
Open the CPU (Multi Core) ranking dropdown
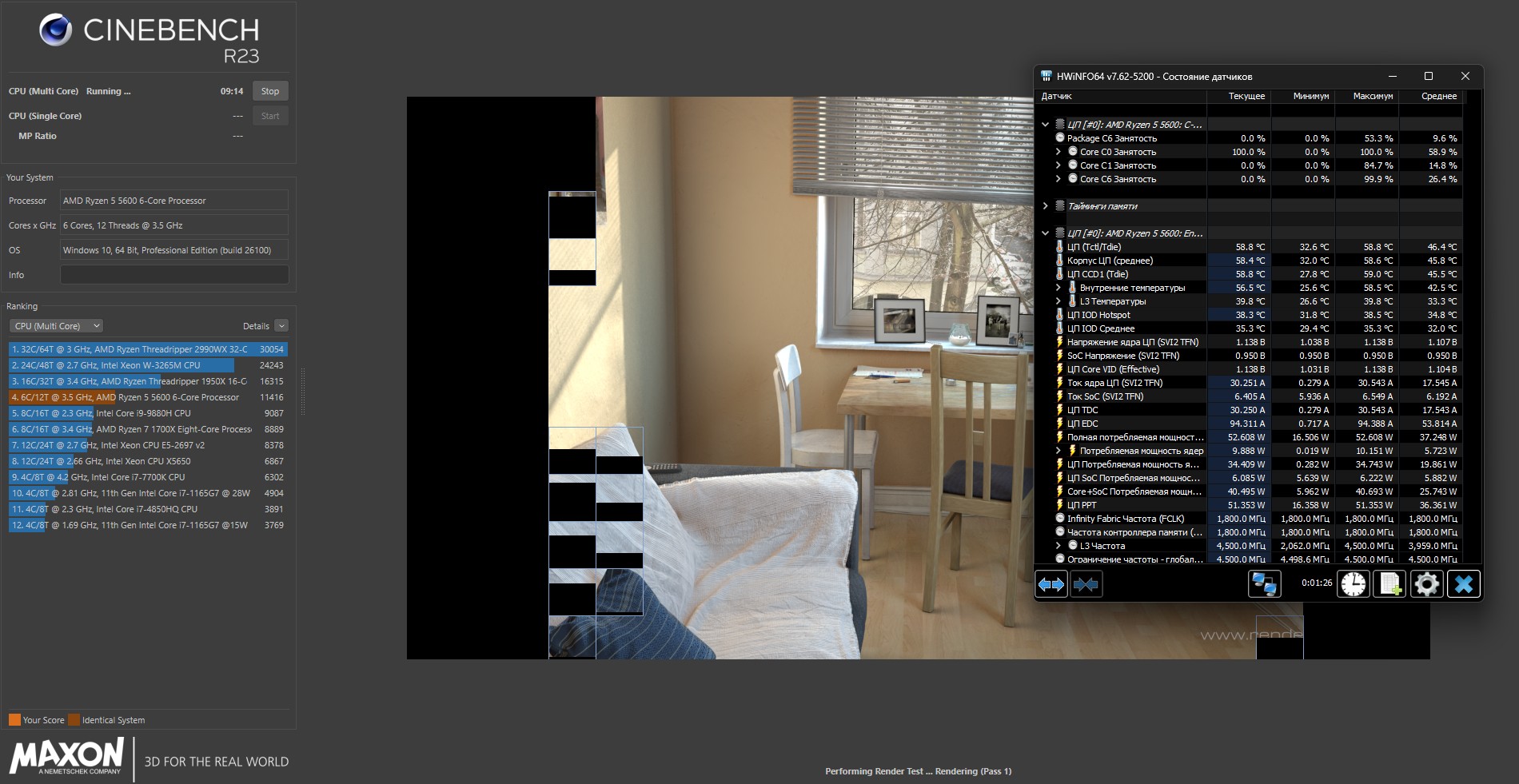pyautogui.click(x=56, y=326)
